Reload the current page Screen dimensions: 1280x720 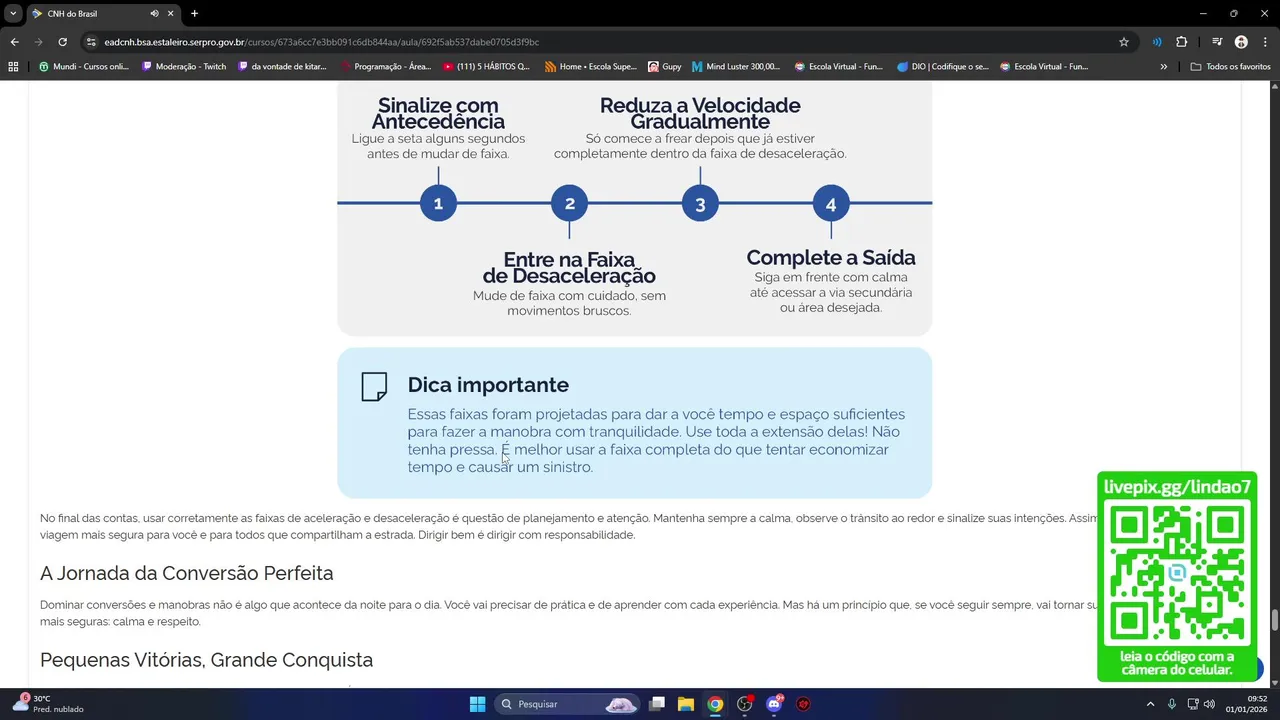point(62,42)
